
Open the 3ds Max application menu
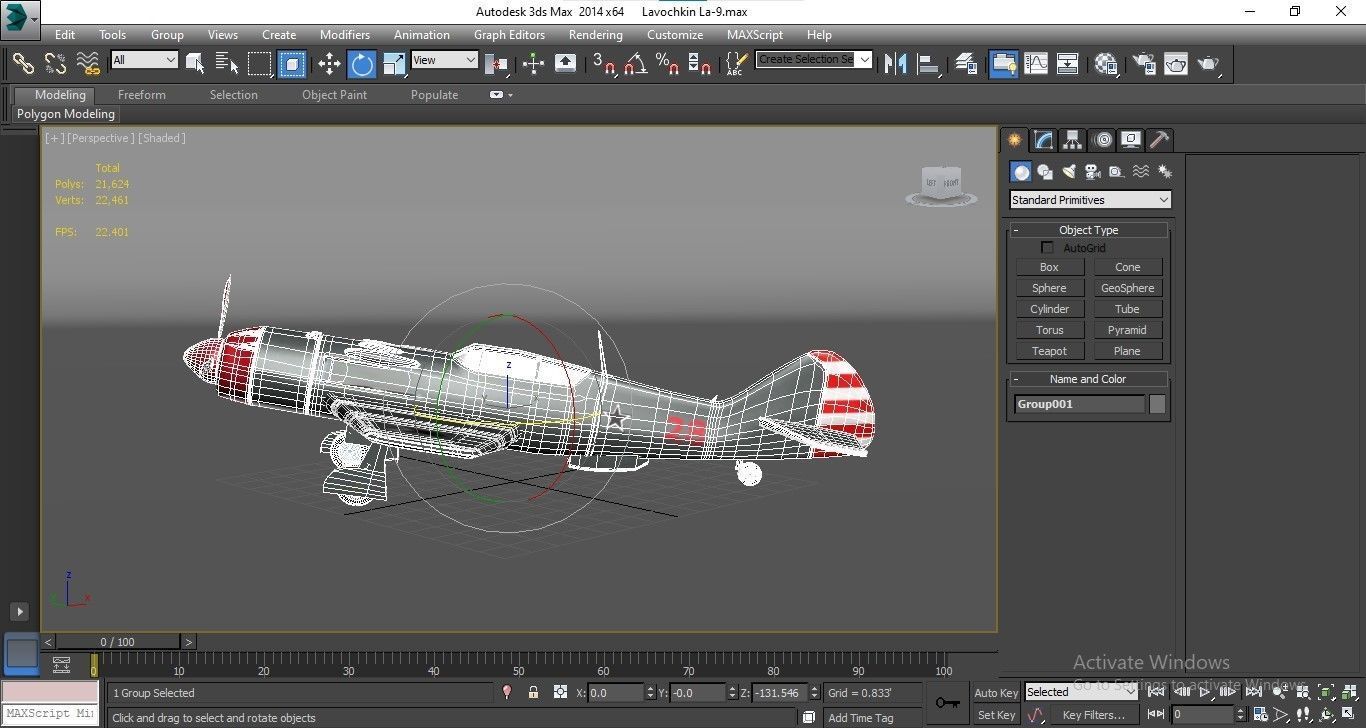(20, 17)
